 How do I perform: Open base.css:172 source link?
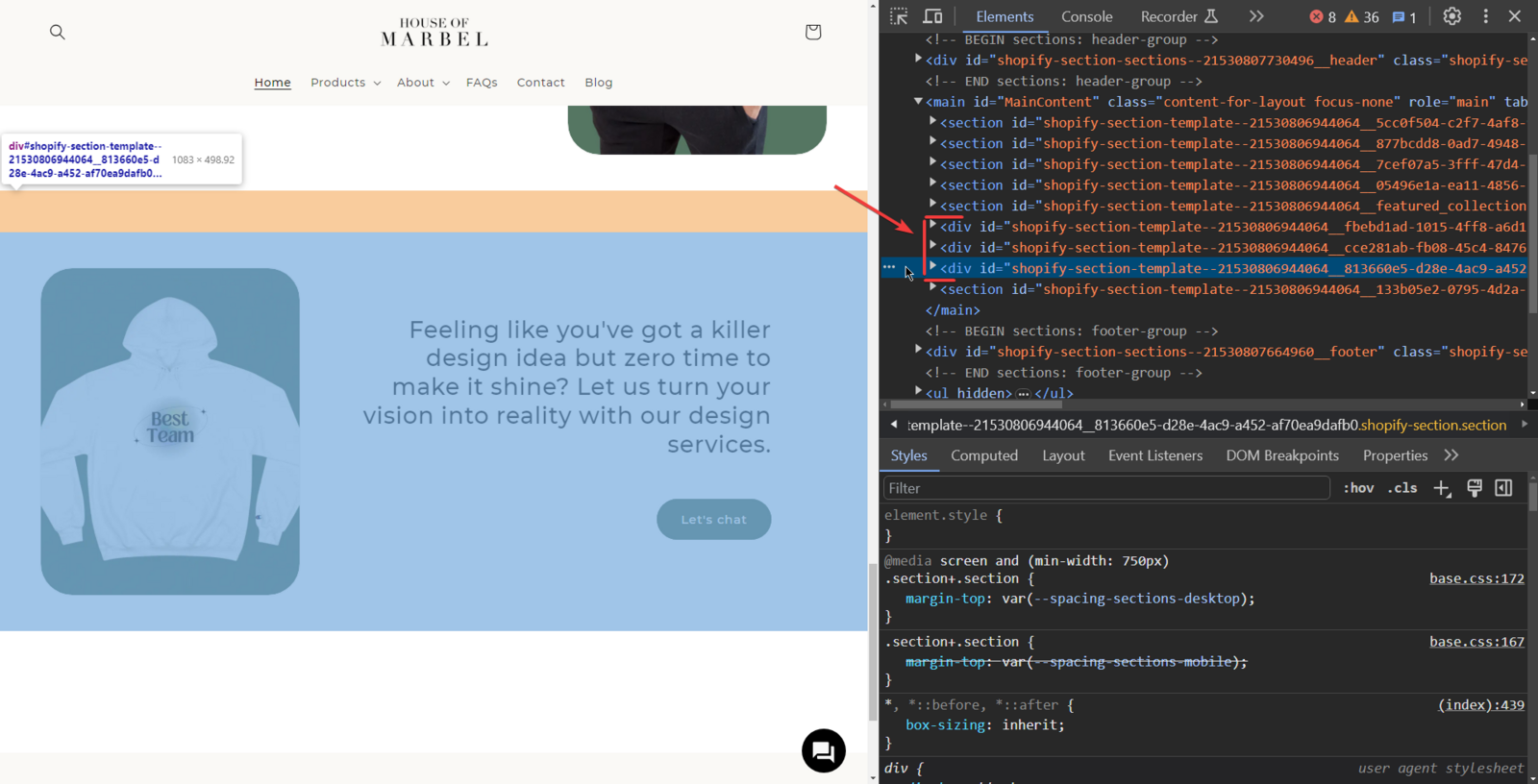point(1476,578)
